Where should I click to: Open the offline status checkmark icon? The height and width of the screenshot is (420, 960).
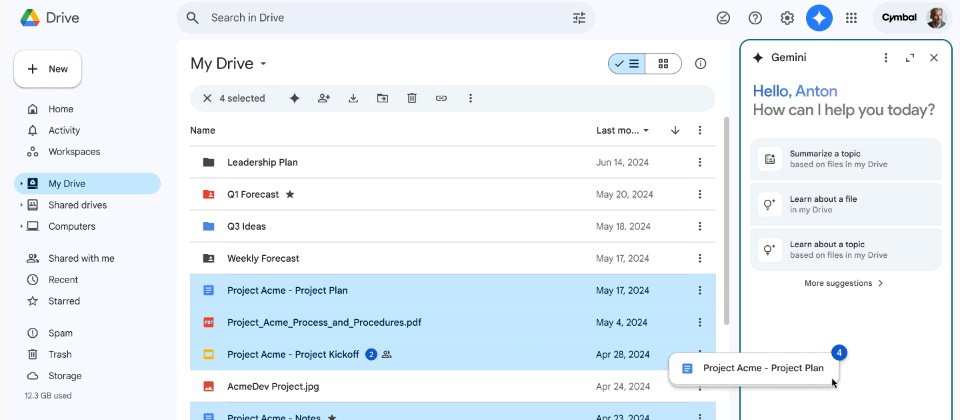723,18
